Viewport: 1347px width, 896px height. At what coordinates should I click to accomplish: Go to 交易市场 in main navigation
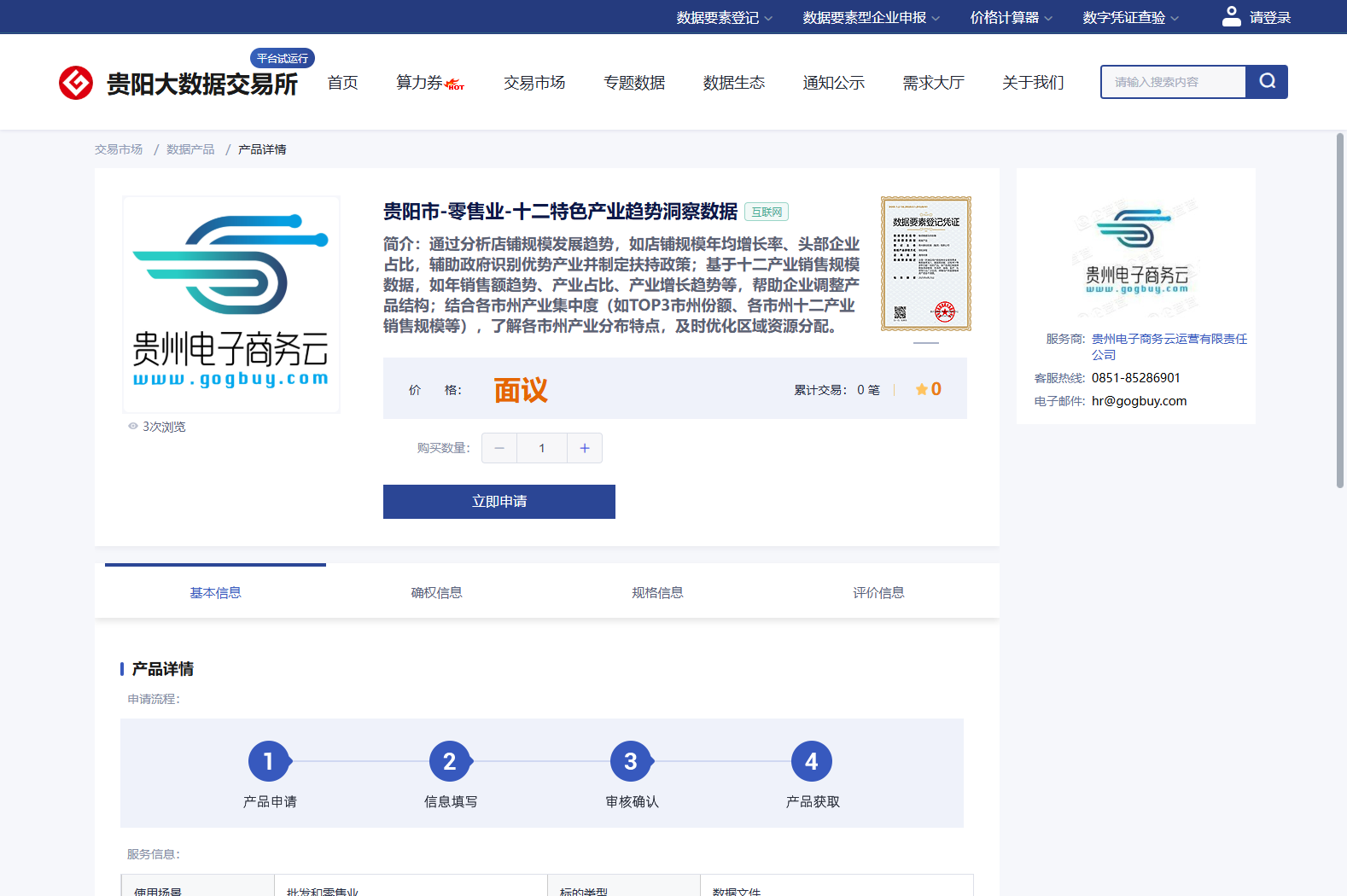[534, 83]
